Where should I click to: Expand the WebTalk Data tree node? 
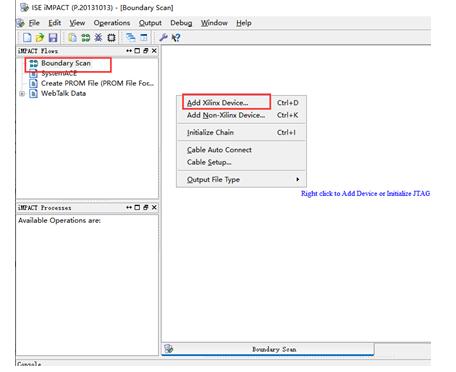[x=22, y=94]
